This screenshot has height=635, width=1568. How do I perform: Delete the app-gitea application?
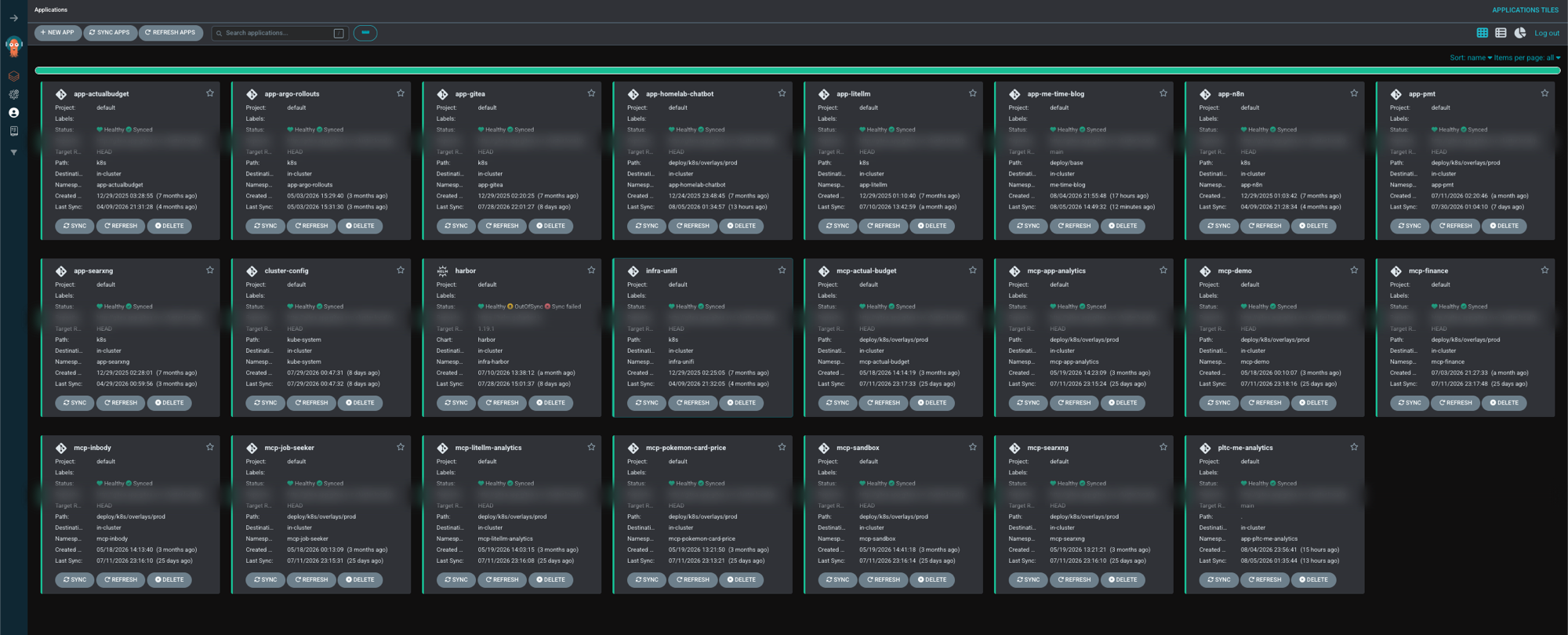(x=550, y=226)
